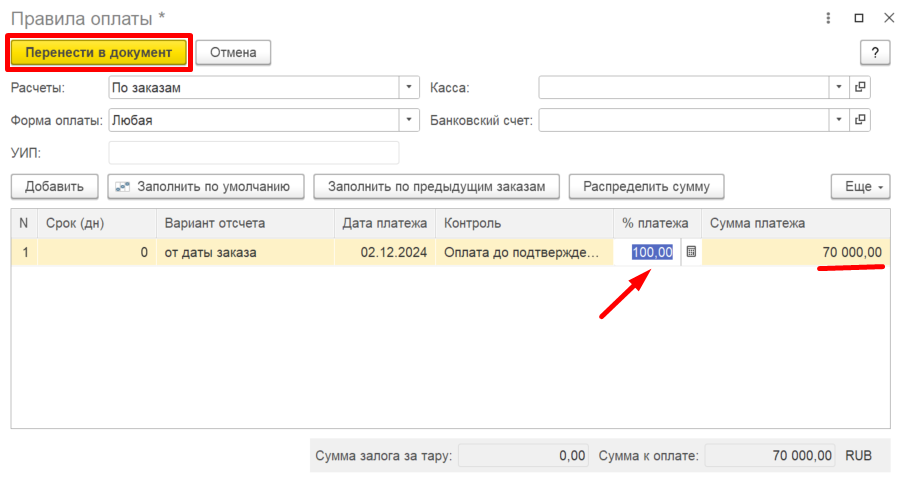Viewport: 908px width, 484px height.
Task: Click into the empty Касса field
Action: pos(684,87)
